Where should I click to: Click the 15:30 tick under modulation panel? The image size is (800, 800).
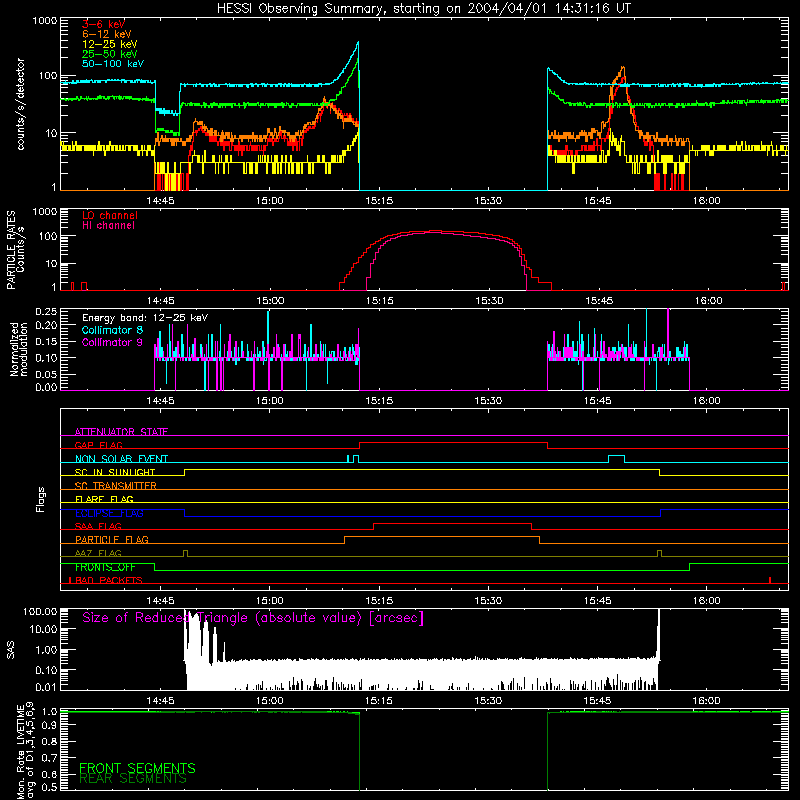click(488, 401)
